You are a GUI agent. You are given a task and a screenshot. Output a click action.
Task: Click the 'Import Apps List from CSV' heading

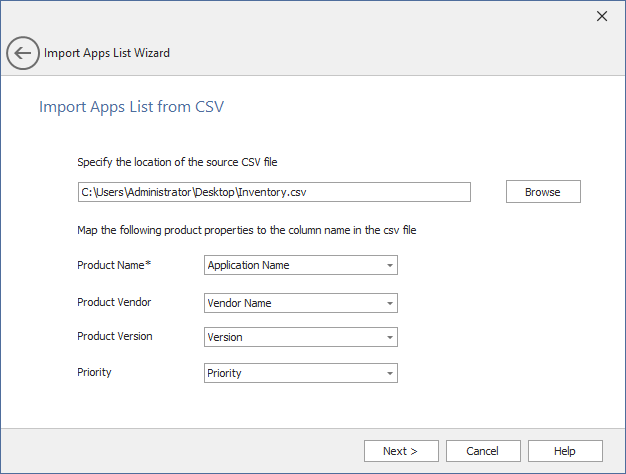[131, 106]
